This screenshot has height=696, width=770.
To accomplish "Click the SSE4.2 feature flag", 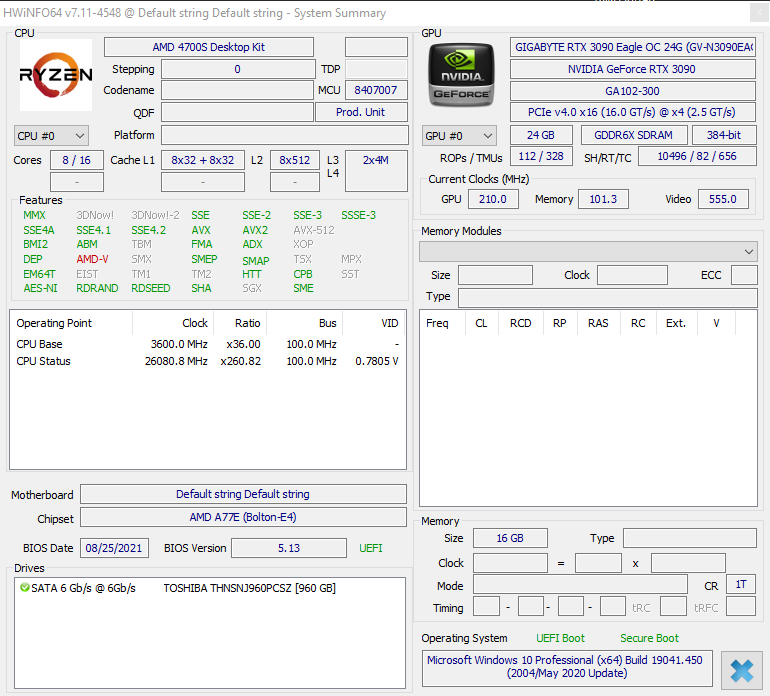I will tap(149, 230).
